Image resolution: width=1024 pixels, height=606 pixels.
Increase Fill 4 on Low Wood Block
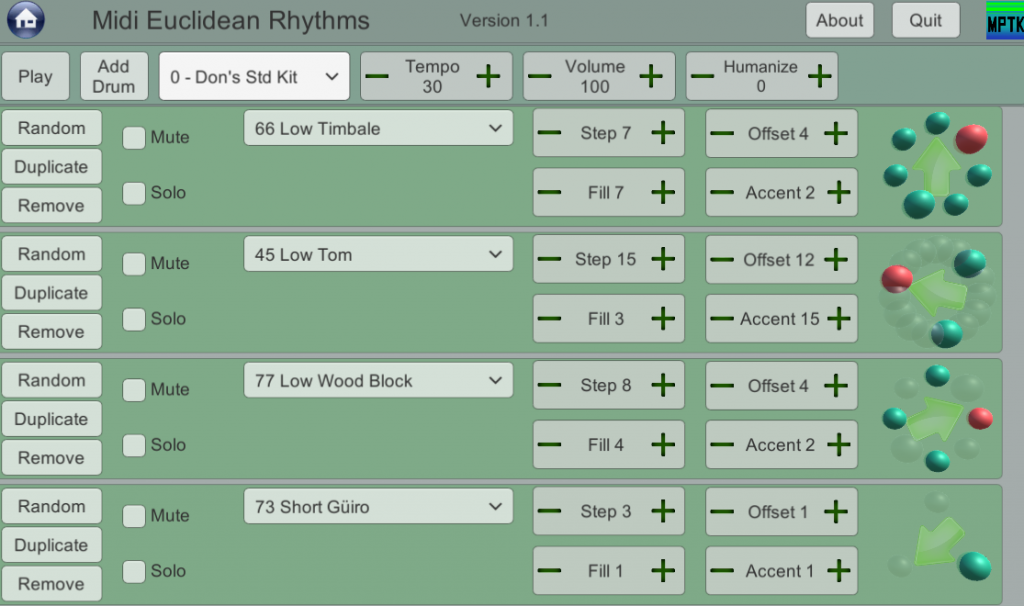pyautogui.click(x=663, y=445)
